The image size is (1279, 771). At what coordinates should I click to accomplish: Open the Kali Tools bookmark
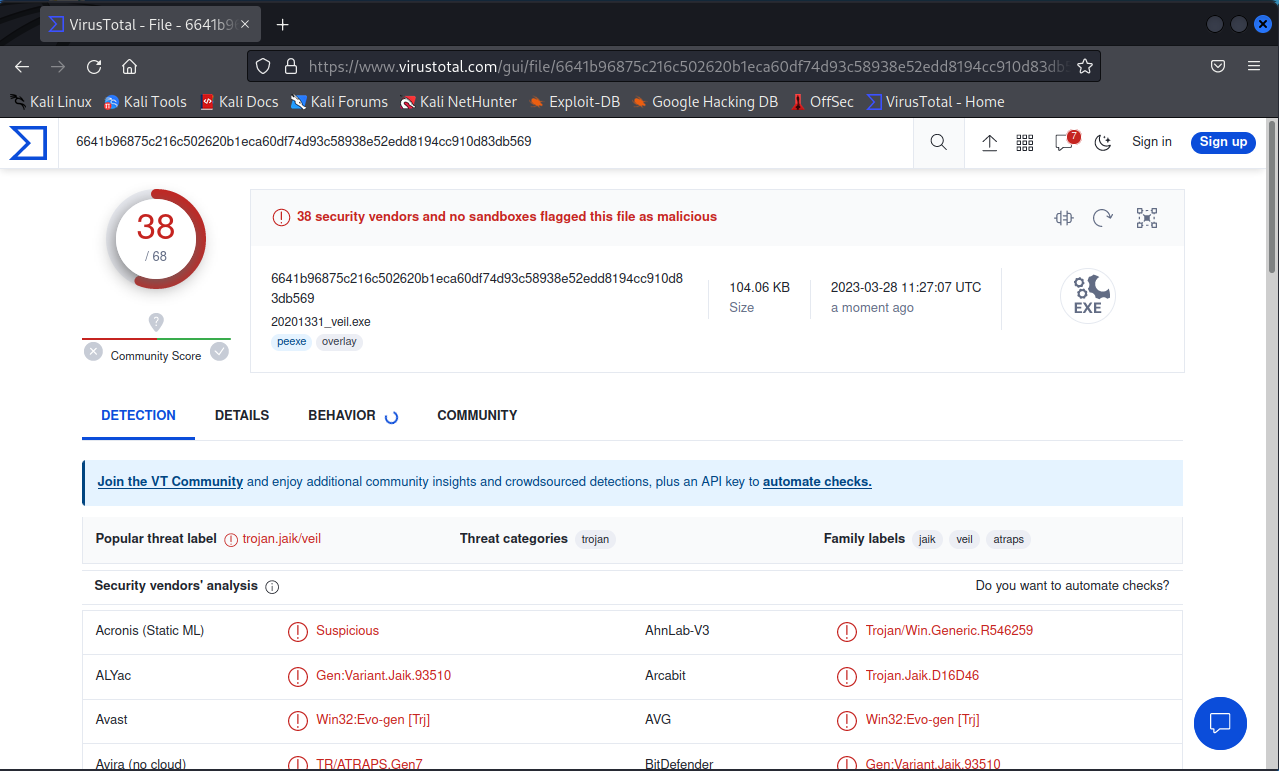pyautogui.click(x=145, y=102)
